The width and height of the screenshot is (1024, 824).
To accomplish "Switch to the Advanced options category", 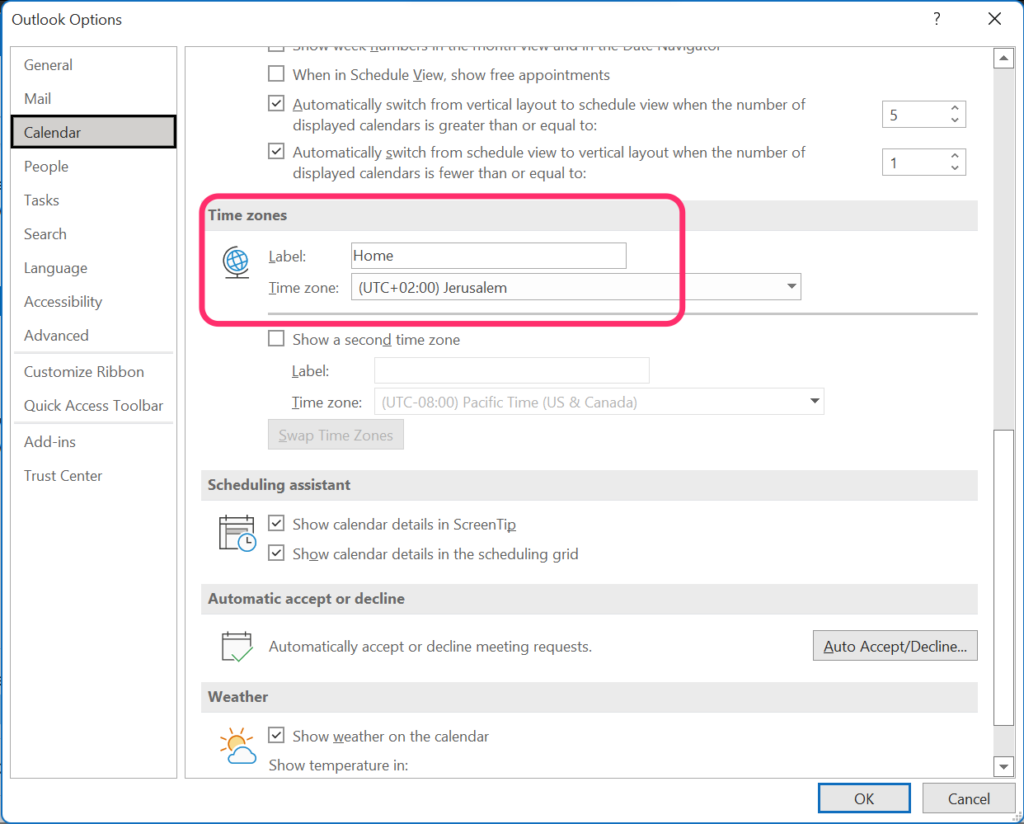I will pos(56,335).
